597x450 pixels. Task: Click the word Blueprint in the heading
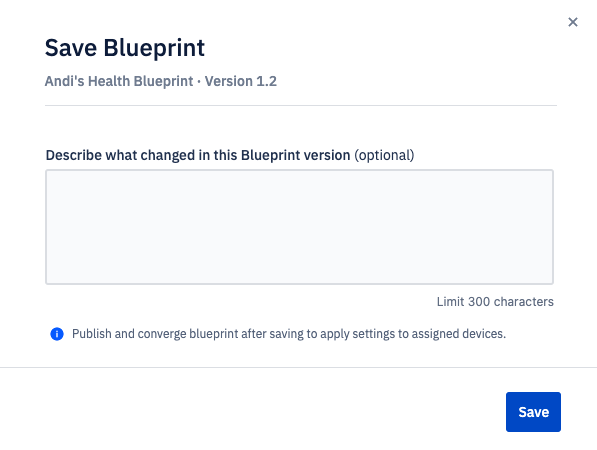pos(154,48)
